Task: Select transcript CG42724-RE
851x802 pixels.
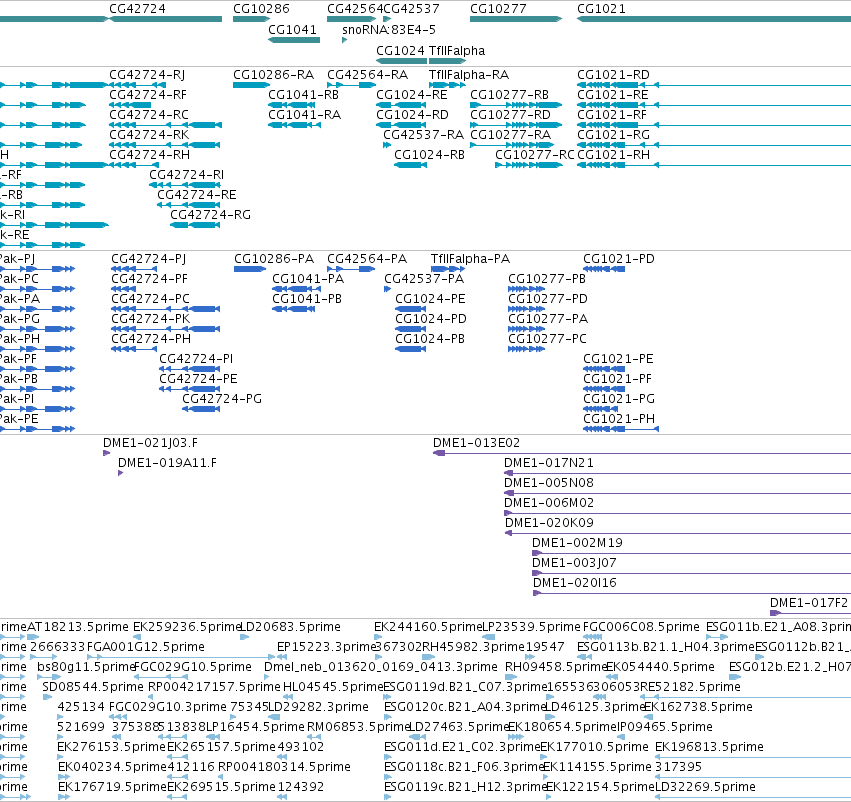Action: click(x=196, y=195)
